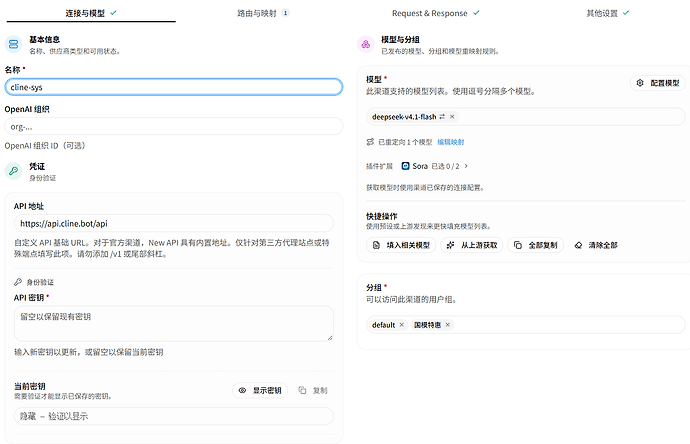
Task: Click the 凭证 key section icon
Action: [14, 171]
